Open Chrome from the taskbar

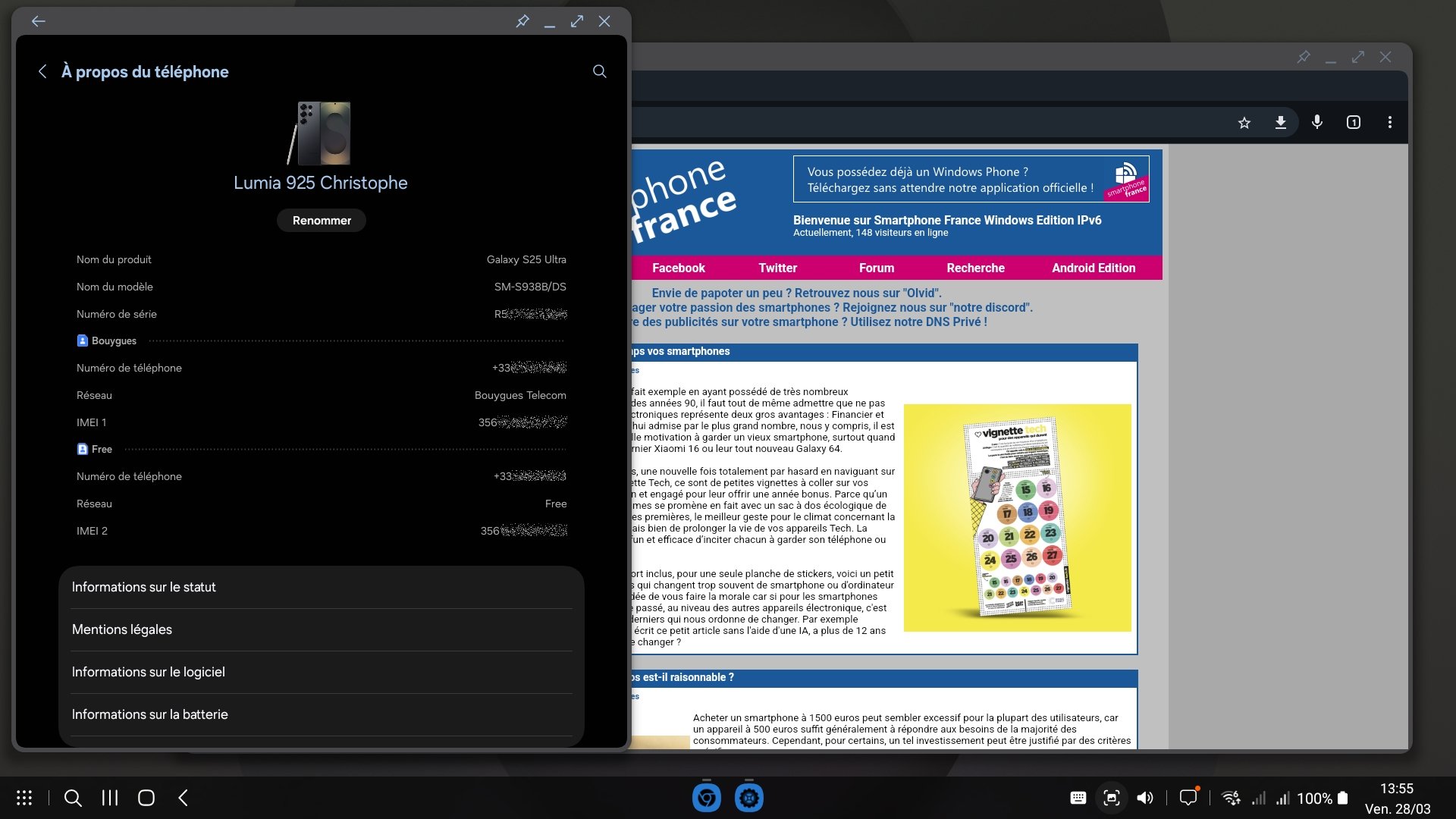[707, 798]
